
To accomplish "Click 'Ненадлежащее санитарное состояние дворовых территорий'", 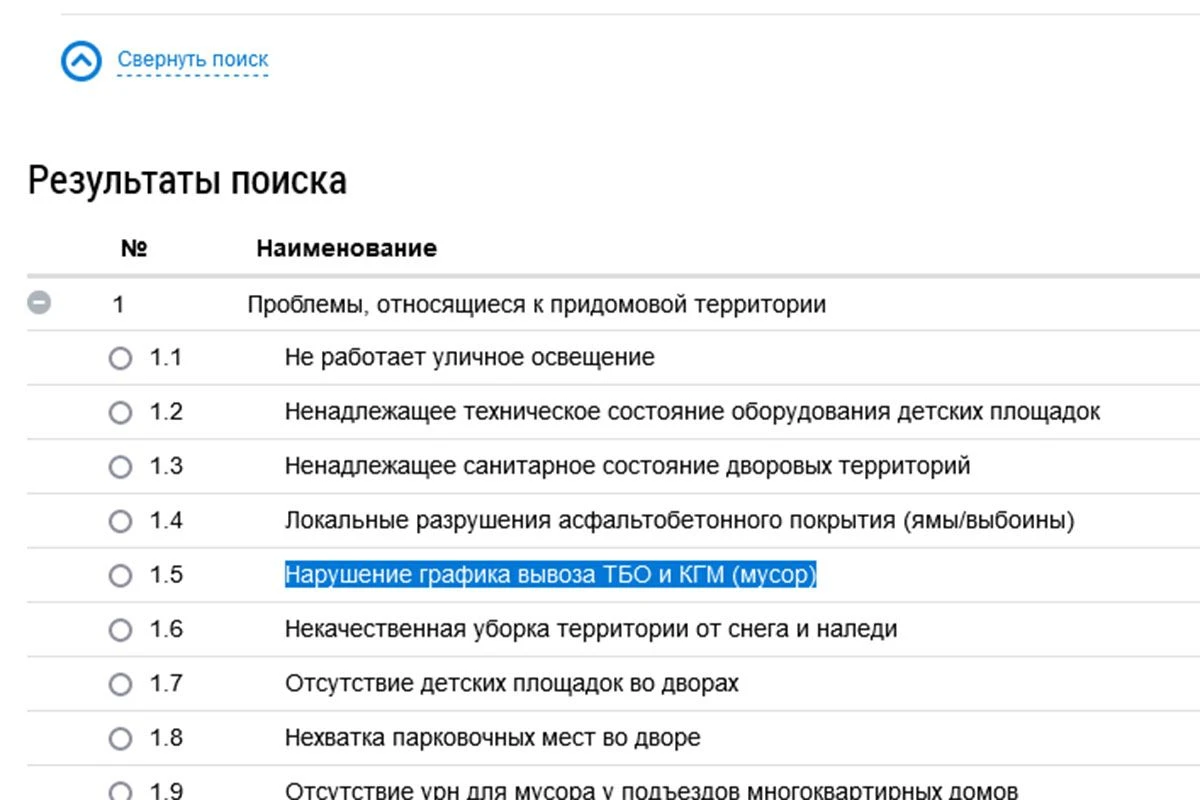I will (627, 466).
